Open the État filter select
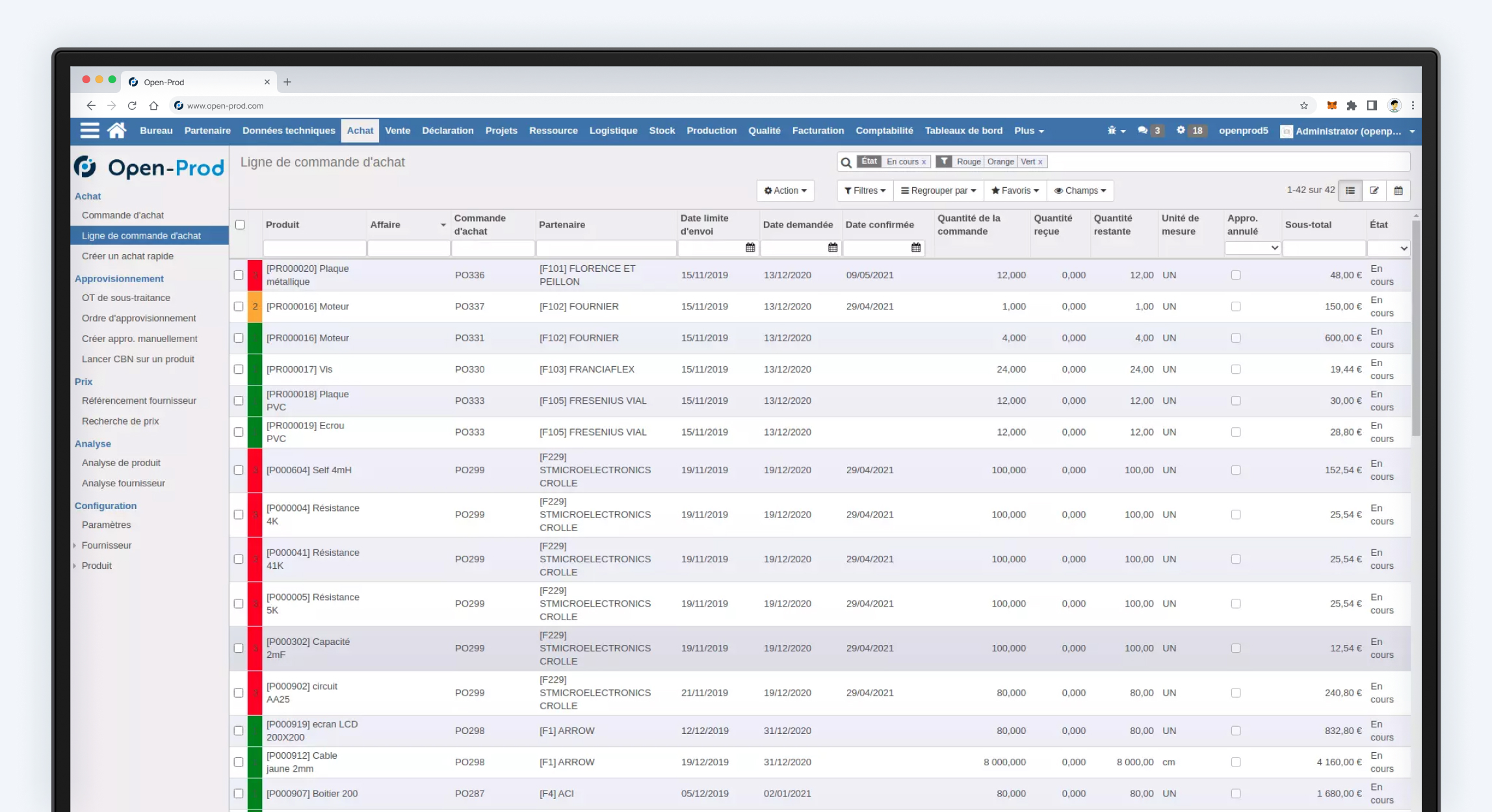Viewport: 1492px width, 812px height. 1388,248
